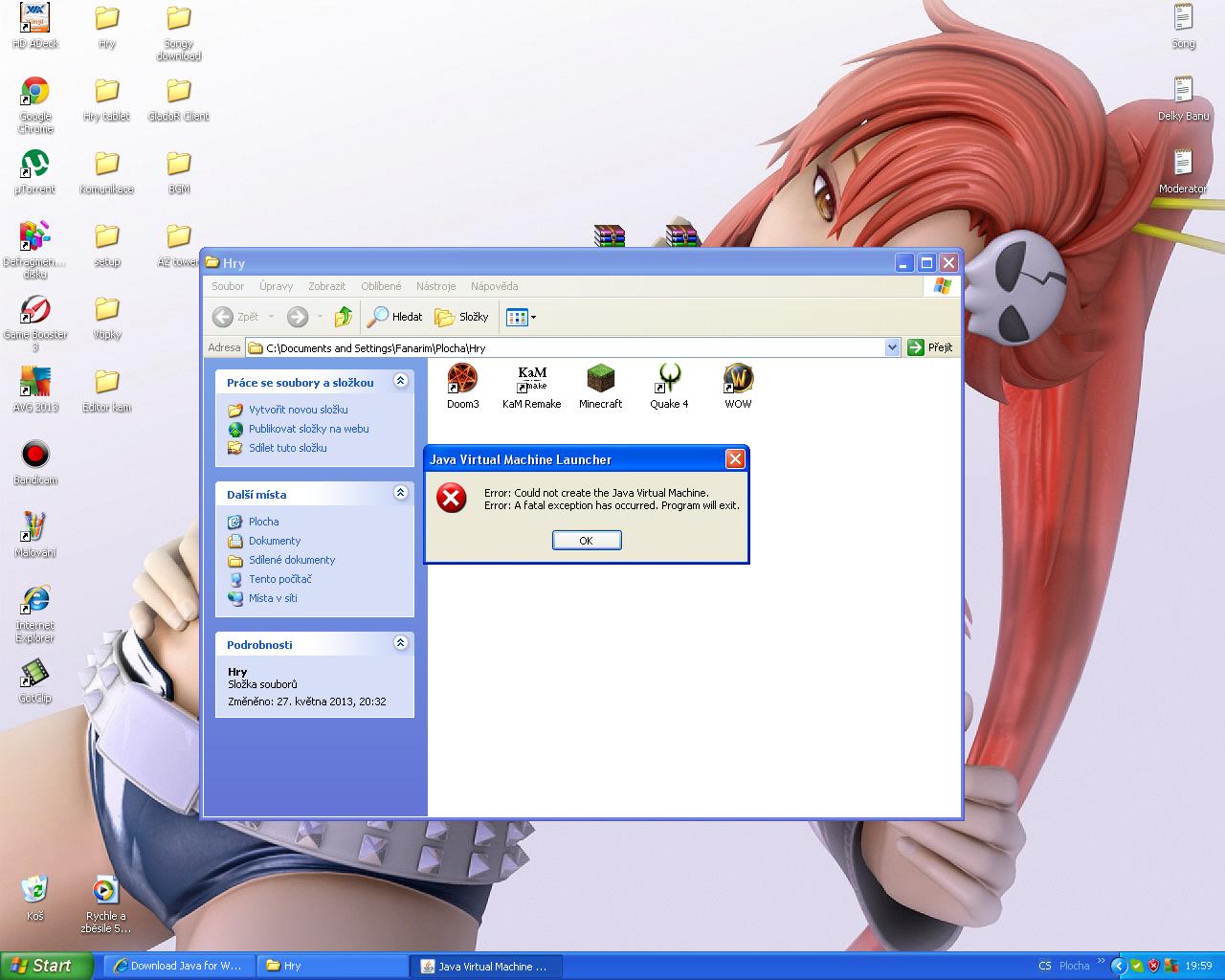Viewport: 1225px width, 980px height.
Task: Select the Quake 4 shortcut
Action: (669, 380)
